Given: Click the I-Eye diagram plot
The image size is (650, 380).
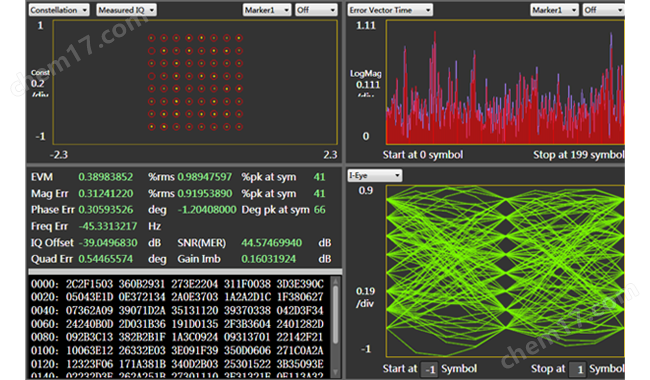Looking at the screenshot, I should click(x=505, y=271).
